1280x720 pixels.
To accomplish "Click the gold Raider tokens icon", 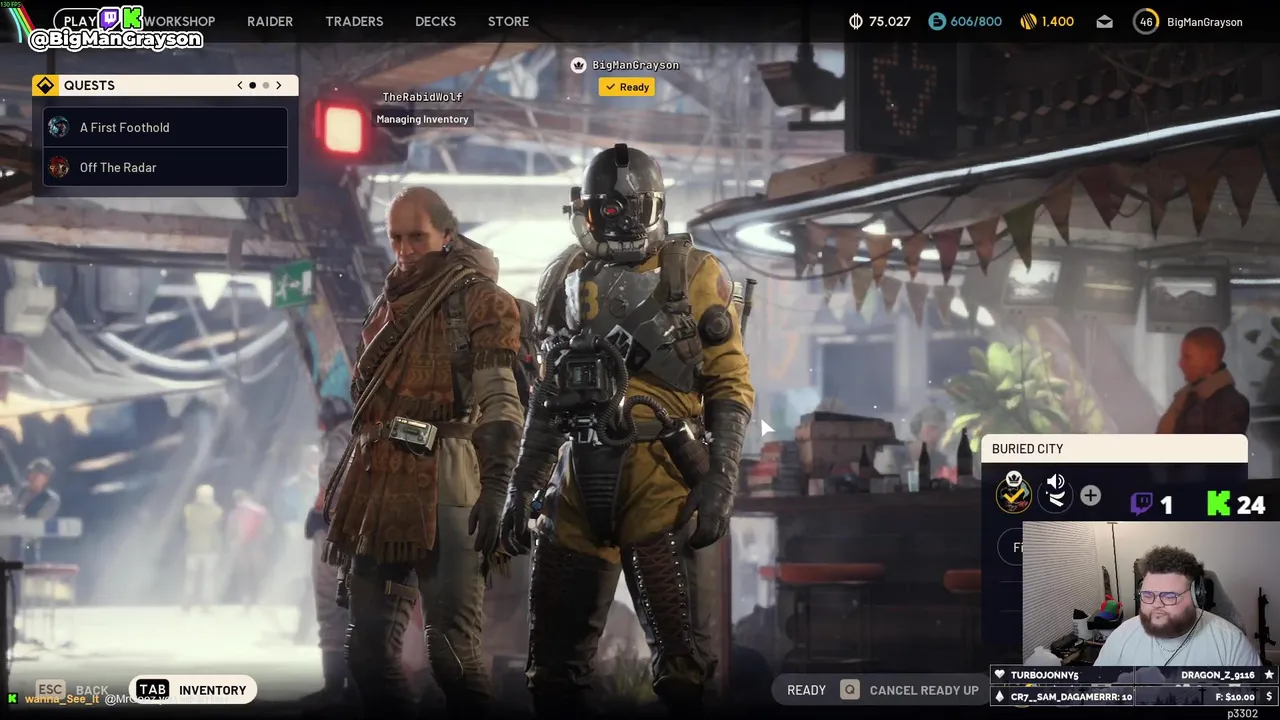I will pos(1028,21).
